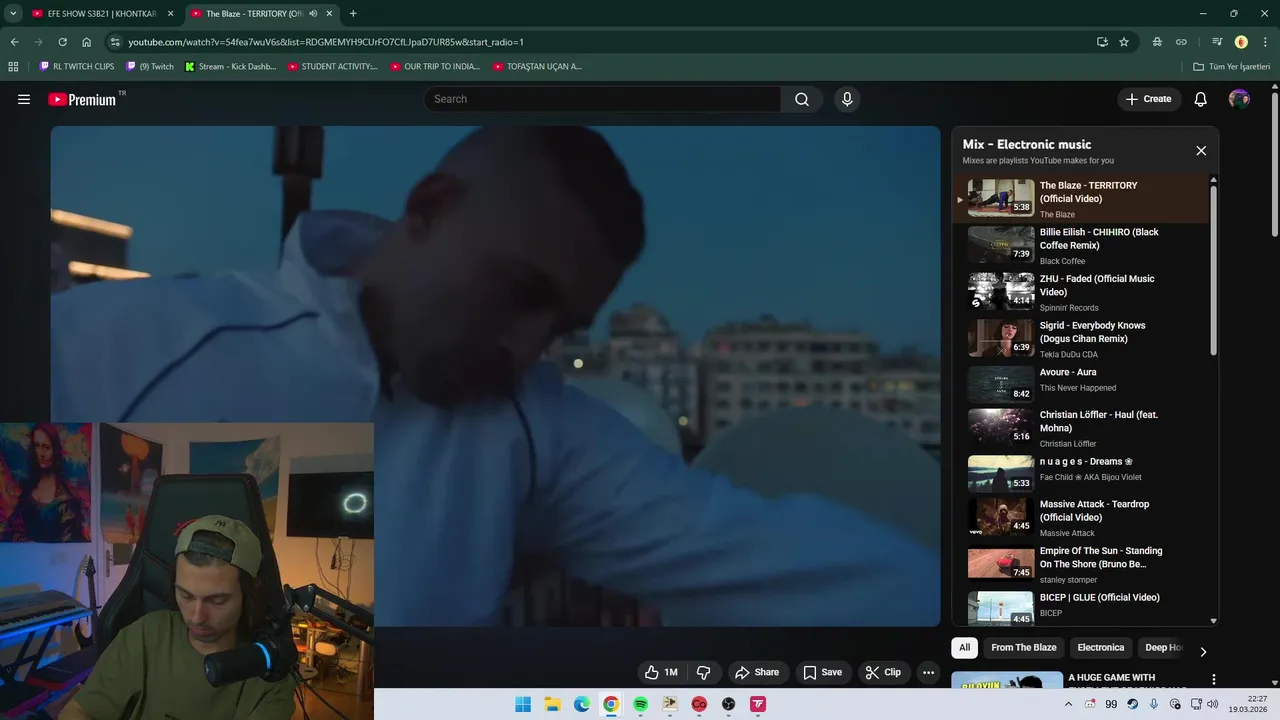The width and height of the screenshot is (1280, 720).
Task: Play Empire Of The Sun - Standing On The Shore
Action: click(1081, 564)
